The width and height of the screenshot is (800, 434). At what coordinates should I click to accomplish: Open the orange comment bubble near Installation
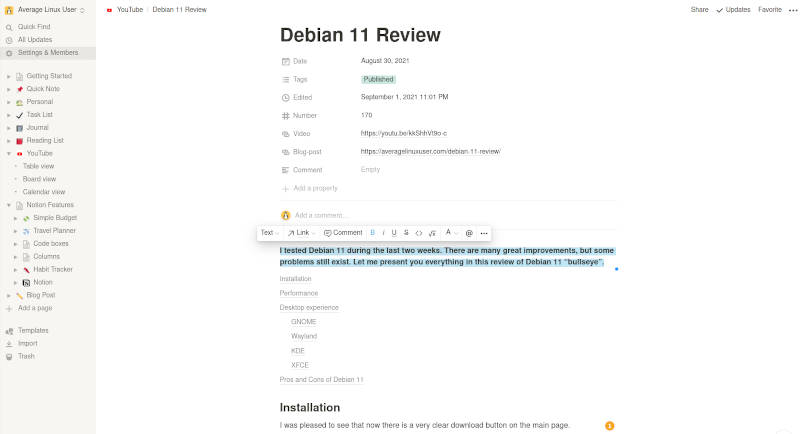point(610,426)
